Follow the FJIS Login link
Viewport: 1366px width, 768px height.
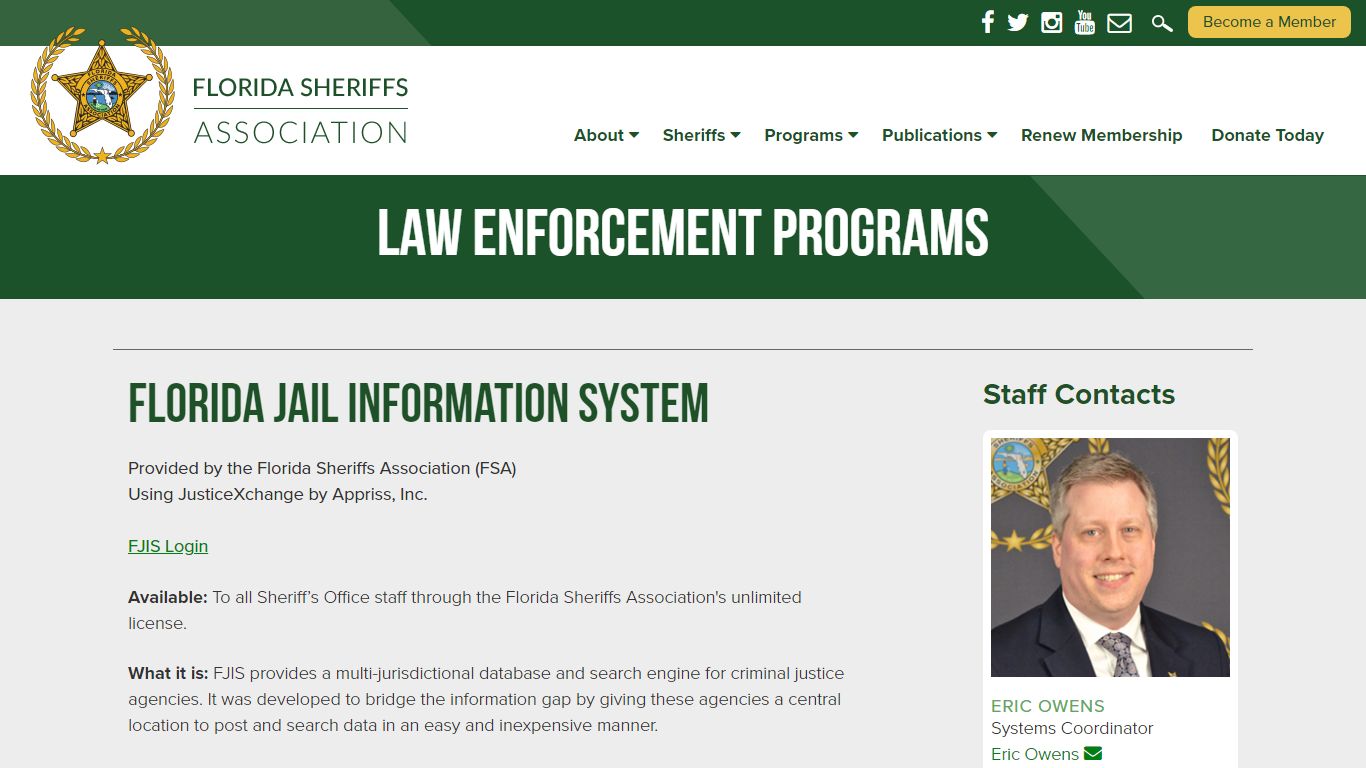point(168,546)
